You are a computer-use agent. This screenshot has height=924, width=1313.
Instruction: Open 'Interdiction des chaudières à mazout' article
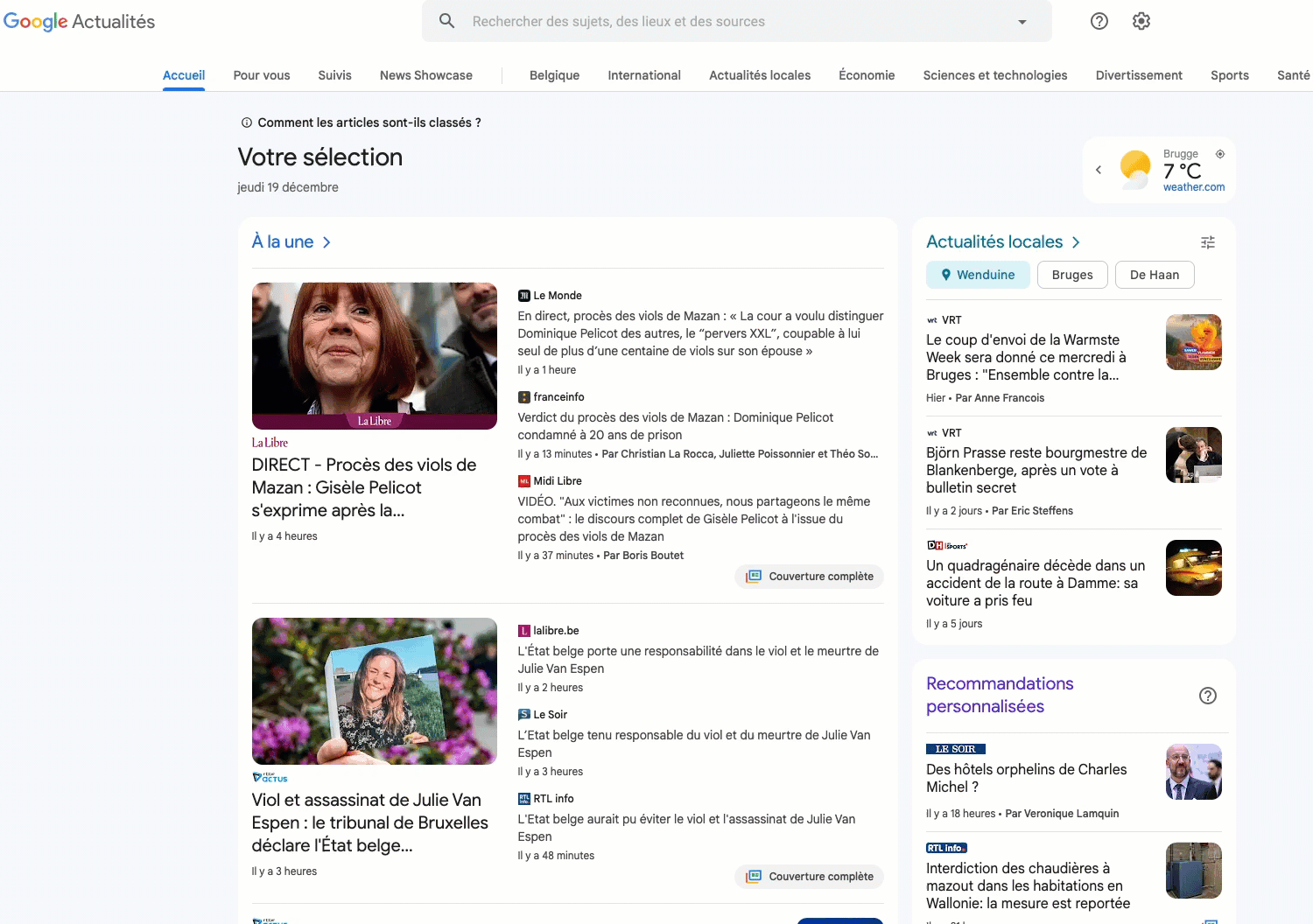pyautogui.click(x=1029, y=885)
